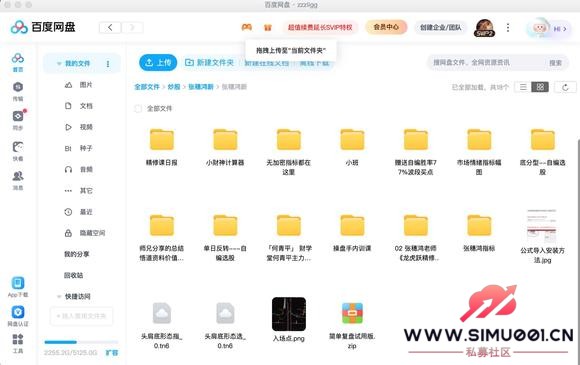Open the 市场情绪指标幅图 folder
The height and width of the screenshot is (365, 580).
point(479,152)
